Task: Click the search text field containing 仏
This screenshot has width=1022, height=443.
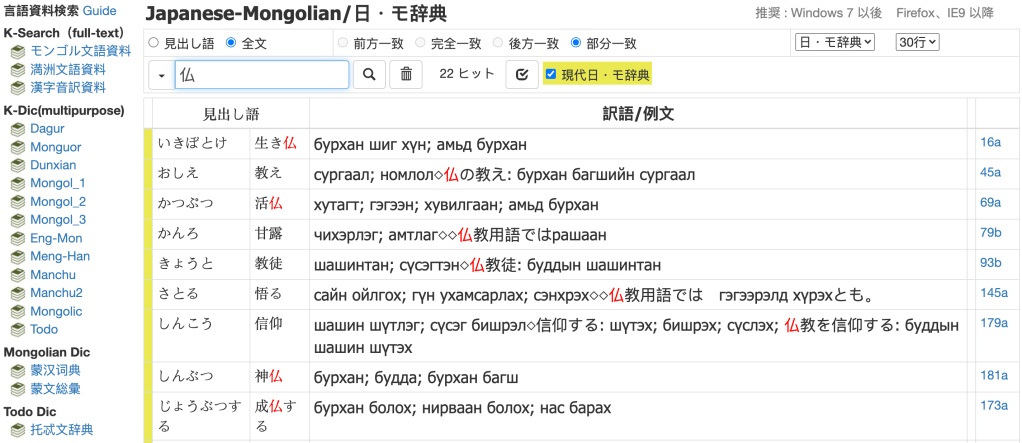Action: [x=262, y=75]
